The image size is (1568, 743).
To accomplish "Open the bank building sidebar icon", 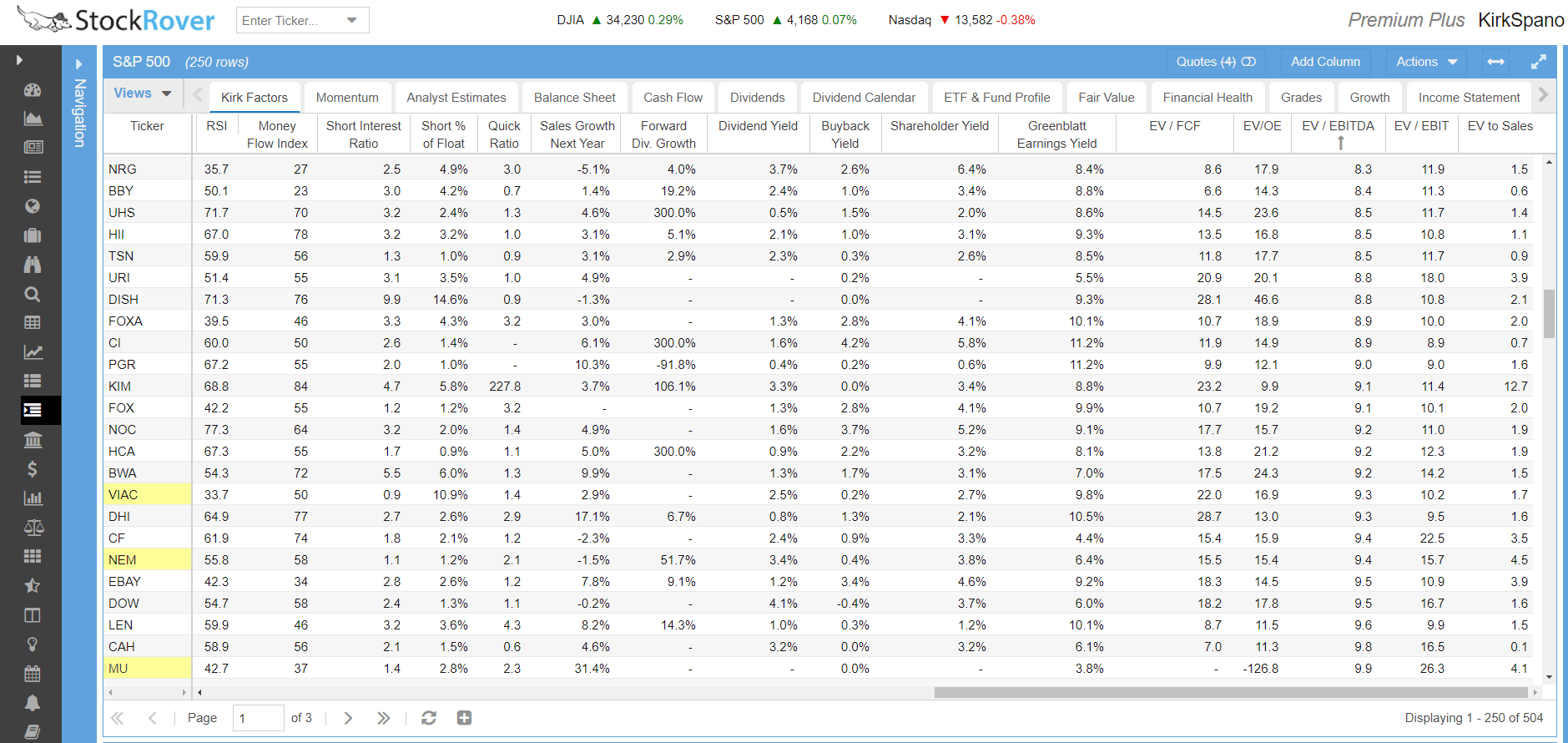I will (33, 440).
